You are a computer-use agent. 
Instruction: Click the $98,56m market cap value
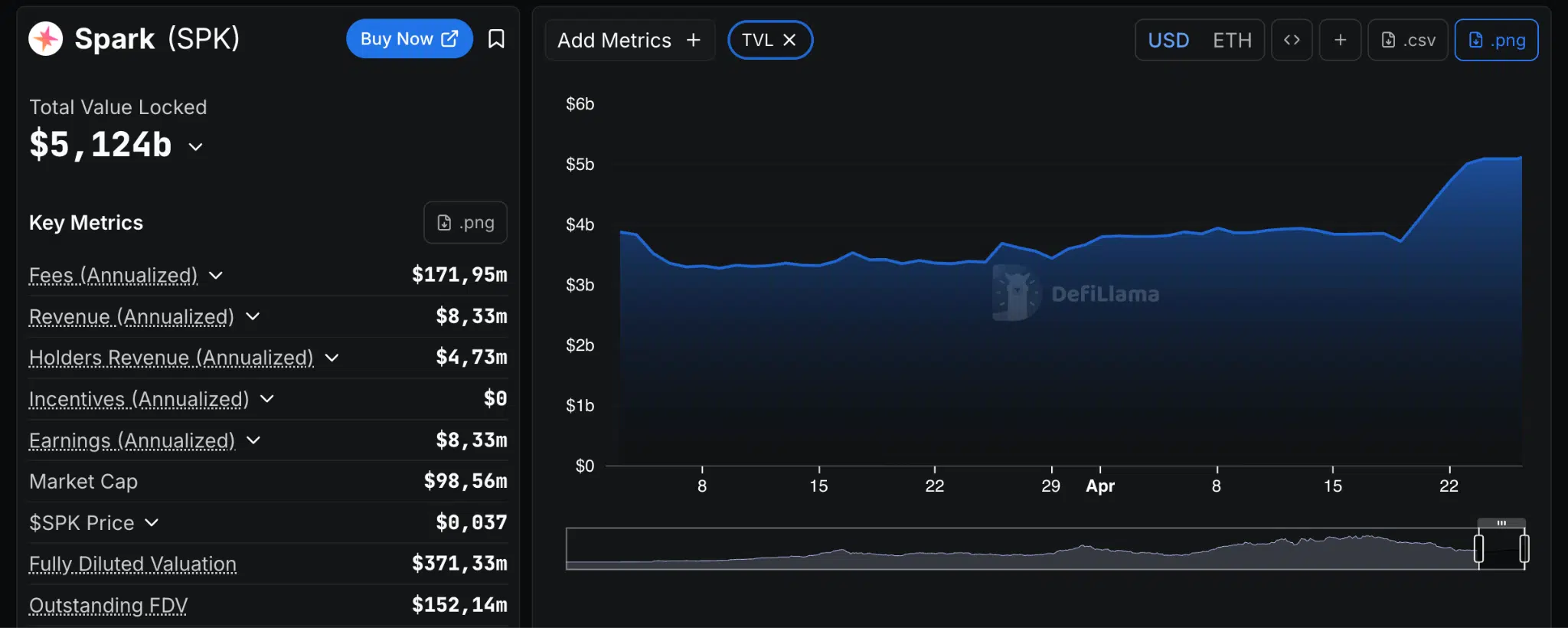click(465, 481)
